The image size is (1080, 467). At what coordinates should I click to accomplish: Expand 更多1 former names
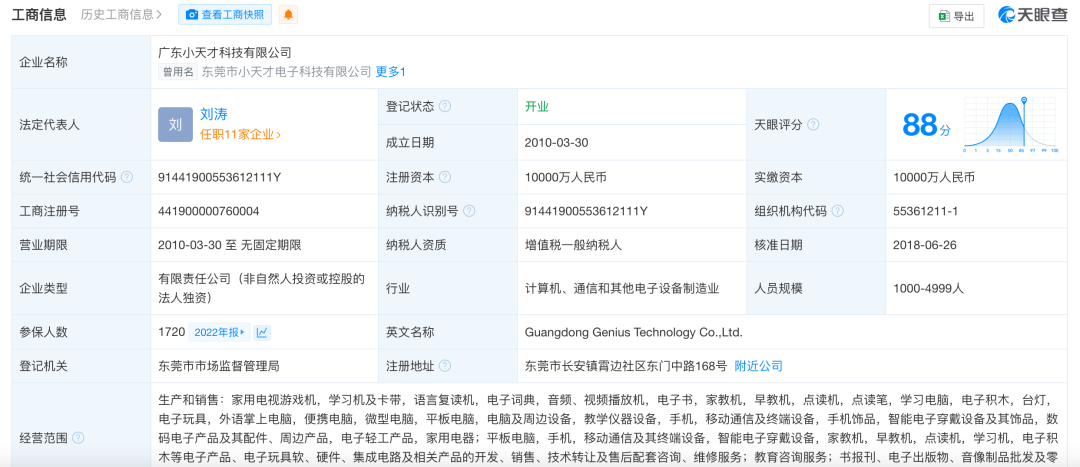pos(391,72)
